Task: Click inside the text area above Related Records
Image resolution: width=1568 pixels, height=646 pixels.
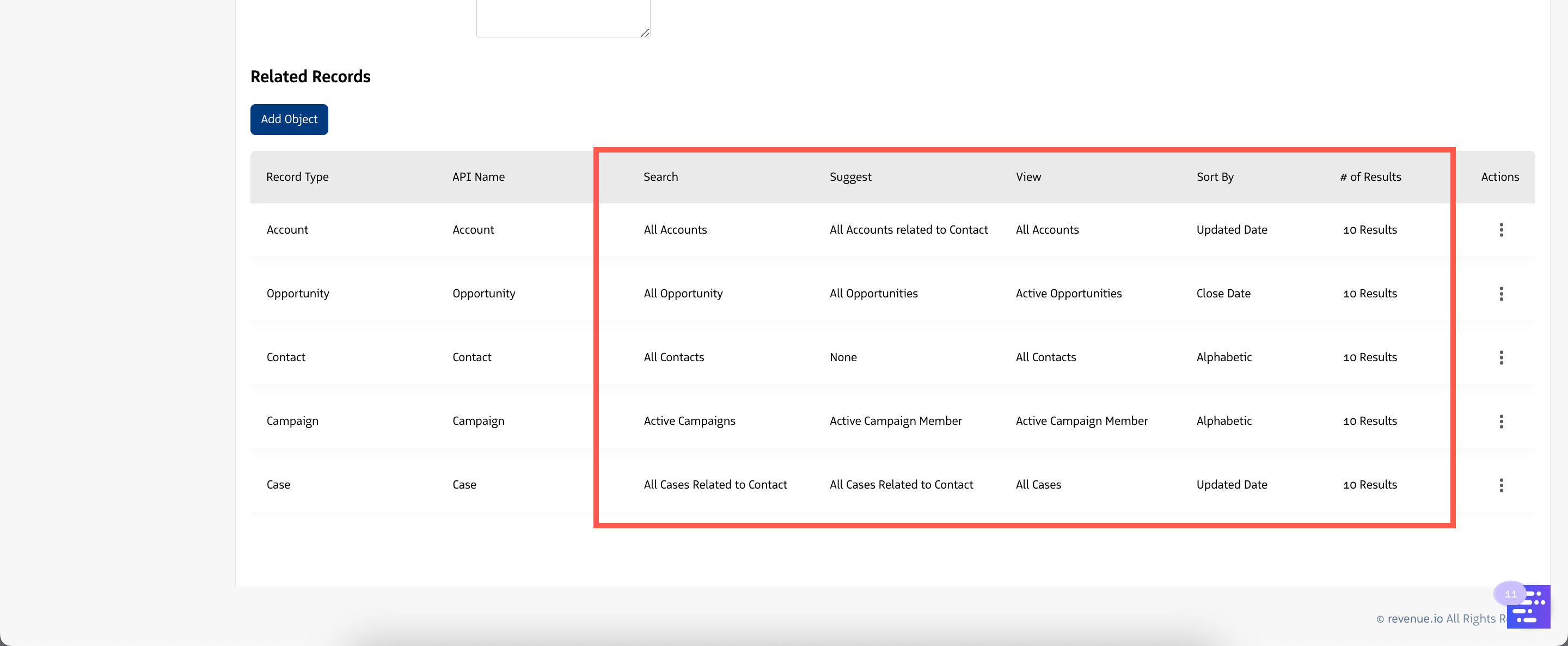Action: (563, 19)
